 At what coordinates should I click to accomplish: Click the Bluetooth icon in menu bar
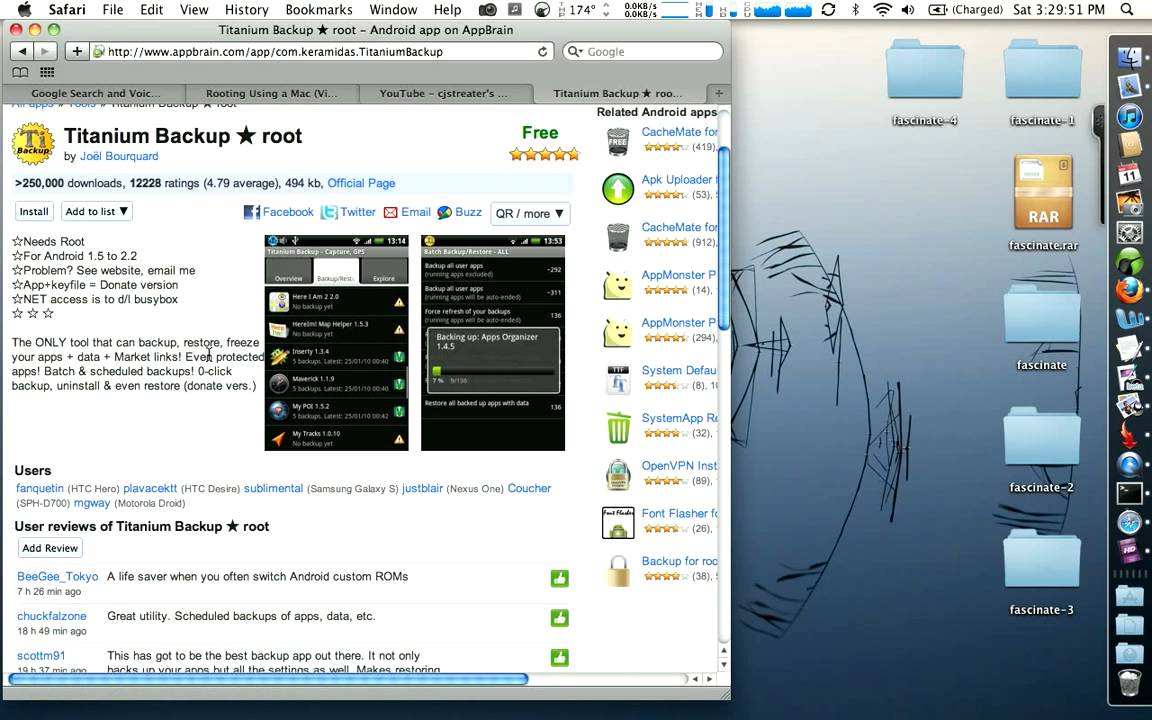coord(855,10)
